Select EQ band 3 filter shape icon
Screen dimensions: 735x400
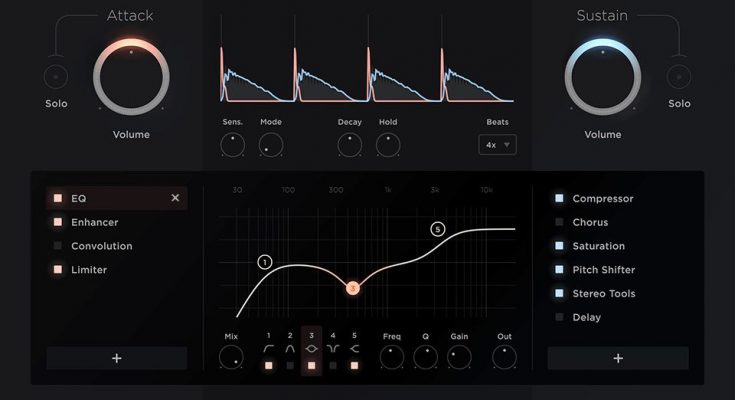(x=311, y=349)
